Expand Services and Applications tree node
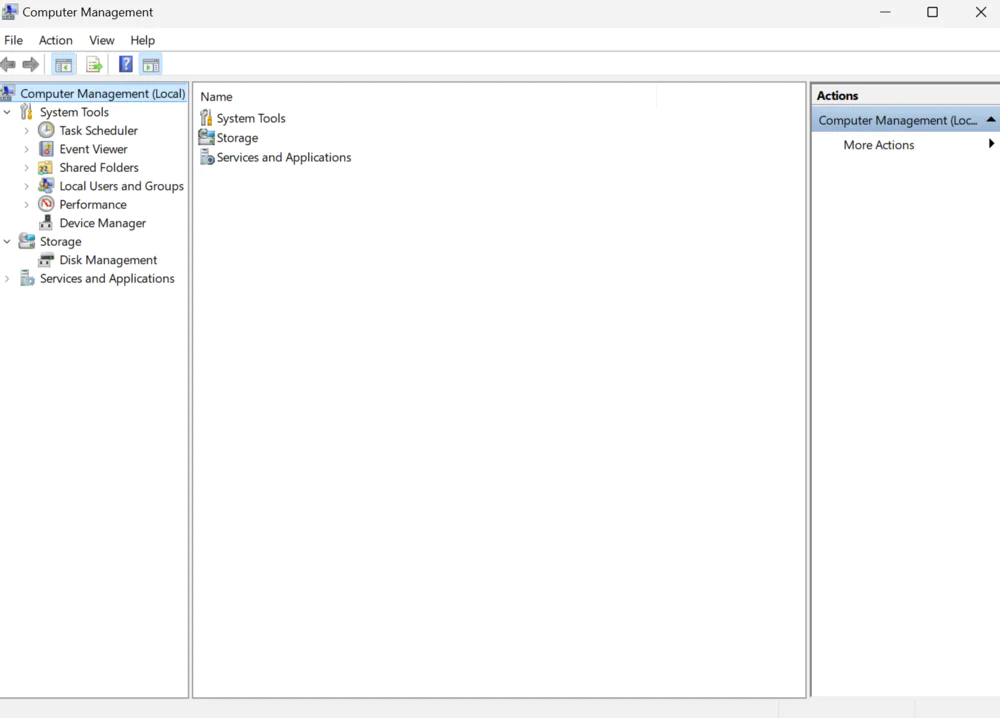The image size is (1000, 718). [x=8, y=279]
